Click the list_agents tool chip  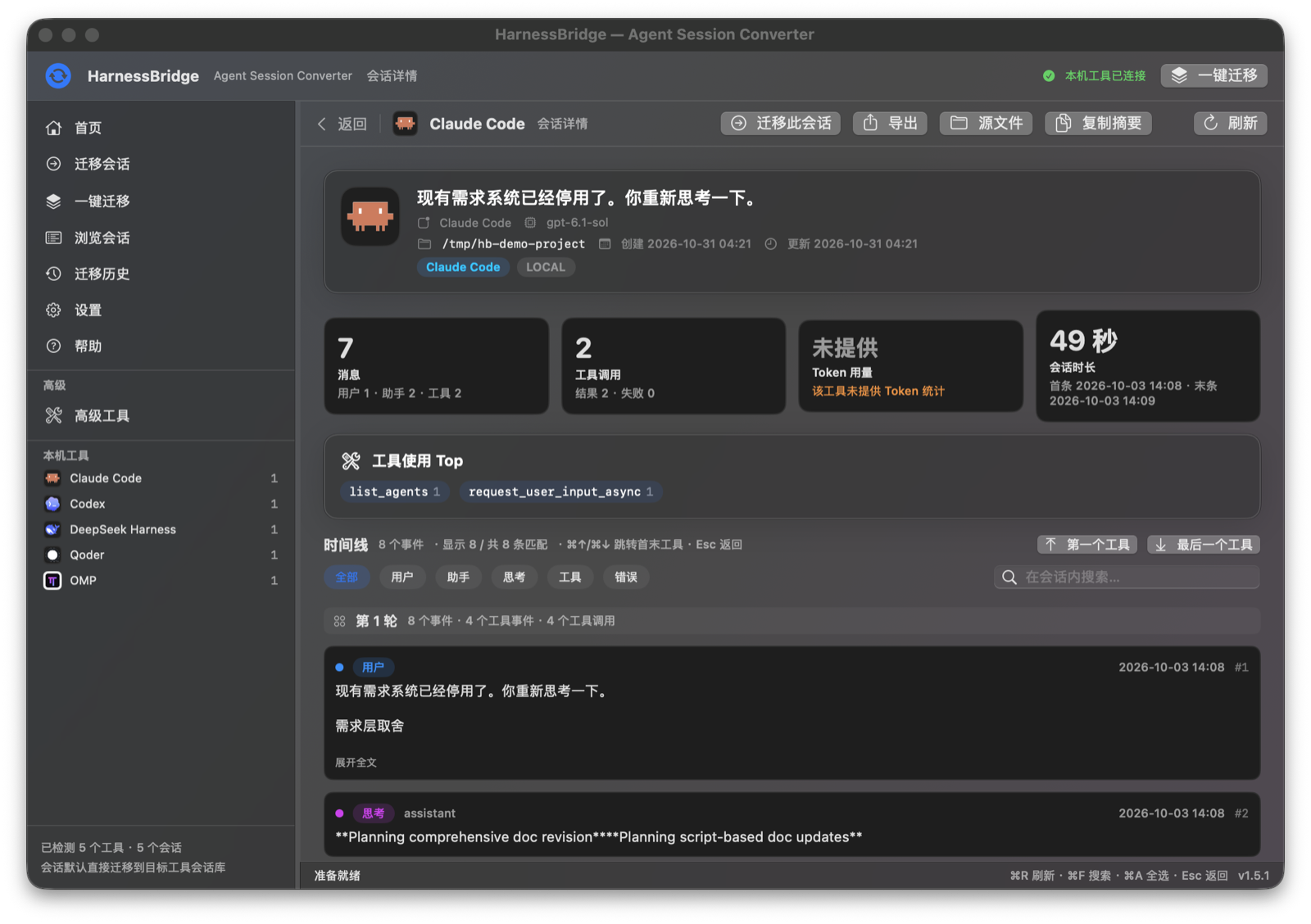pos(394,491)
